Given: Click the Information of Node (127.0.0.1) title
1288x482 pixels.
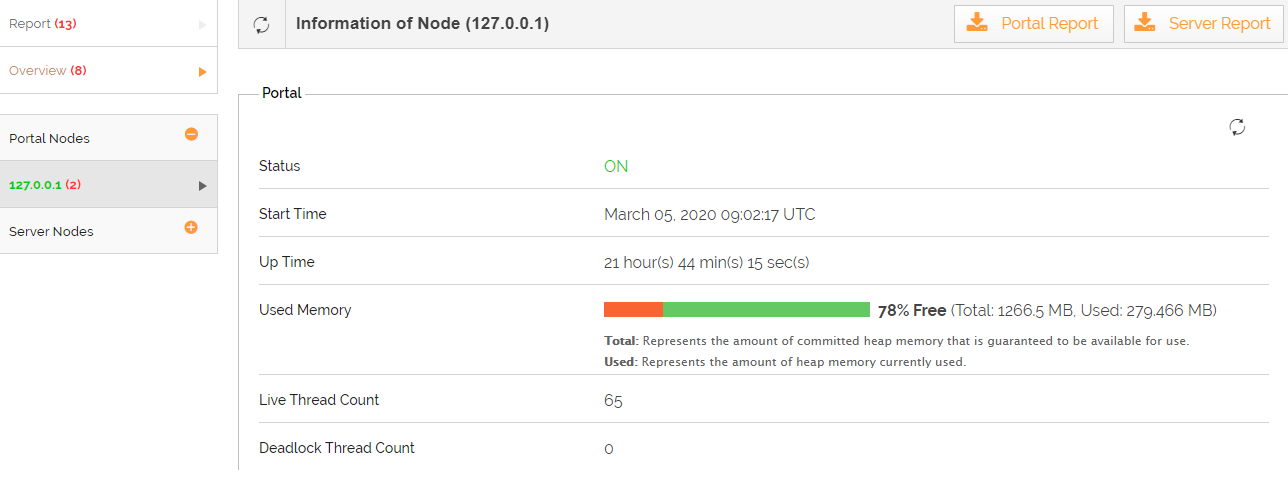Looking at the screenshot, I should click(x=422, y=24).
